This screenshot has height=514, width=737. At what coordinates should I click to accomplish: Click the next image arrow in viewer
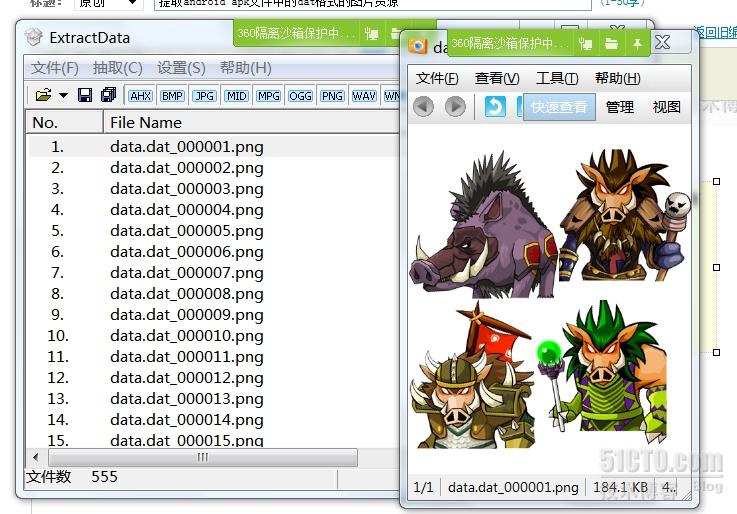[x=455, y=107]
